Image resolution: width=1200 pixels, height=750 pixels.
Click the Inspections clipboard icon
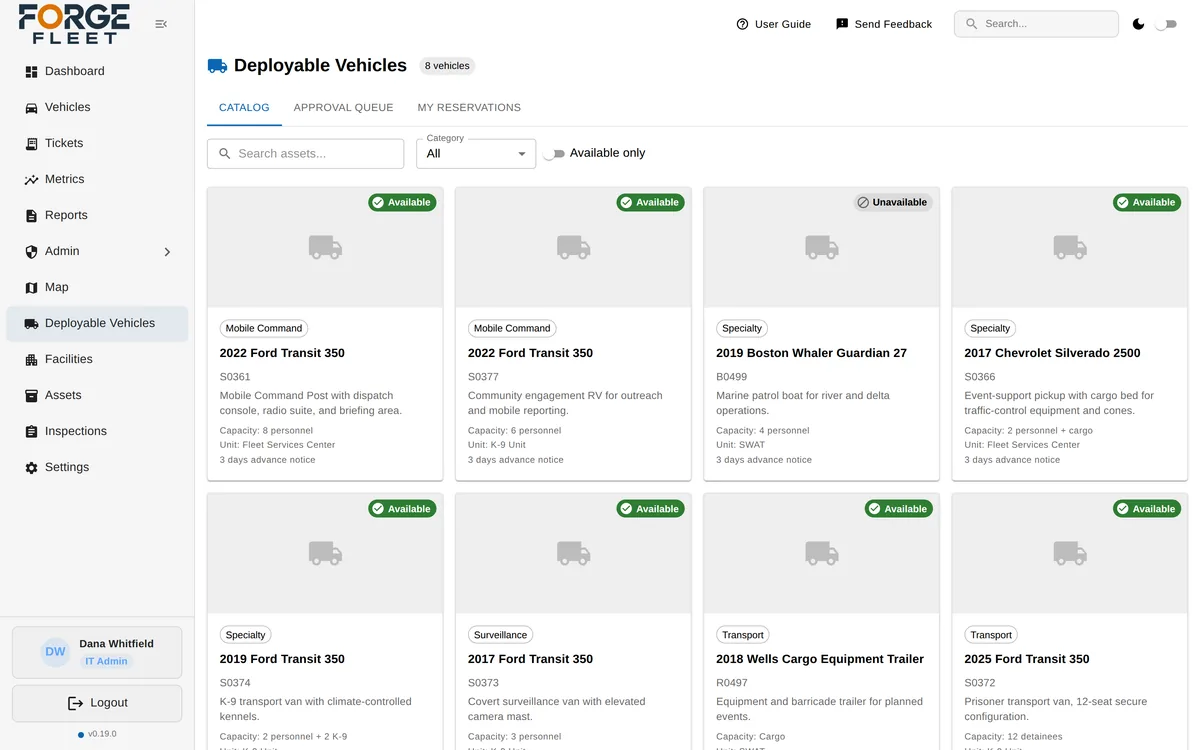[31, 432]
